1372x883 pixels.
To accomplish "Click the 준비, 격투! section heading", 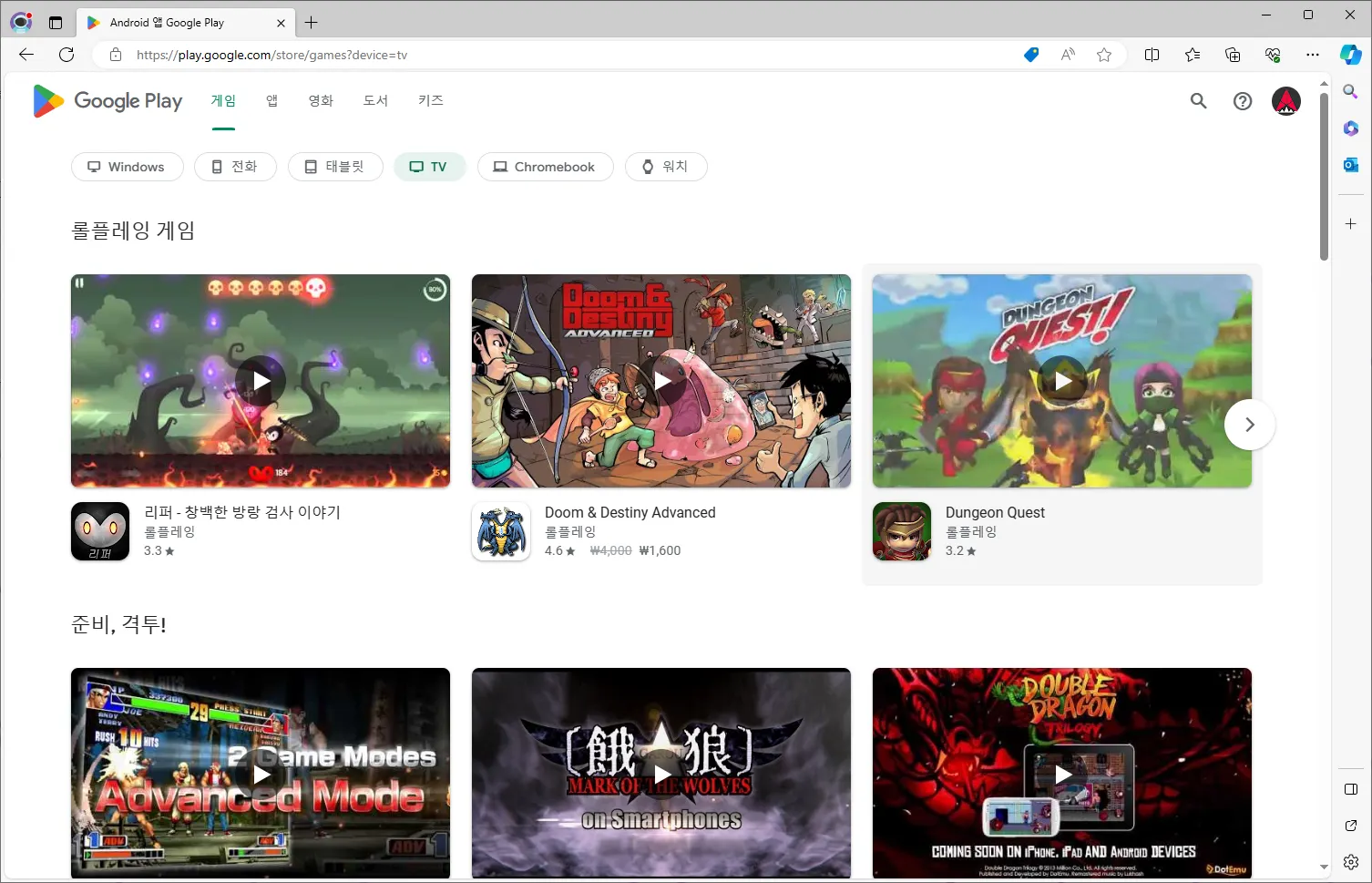I will click(118, 624).
